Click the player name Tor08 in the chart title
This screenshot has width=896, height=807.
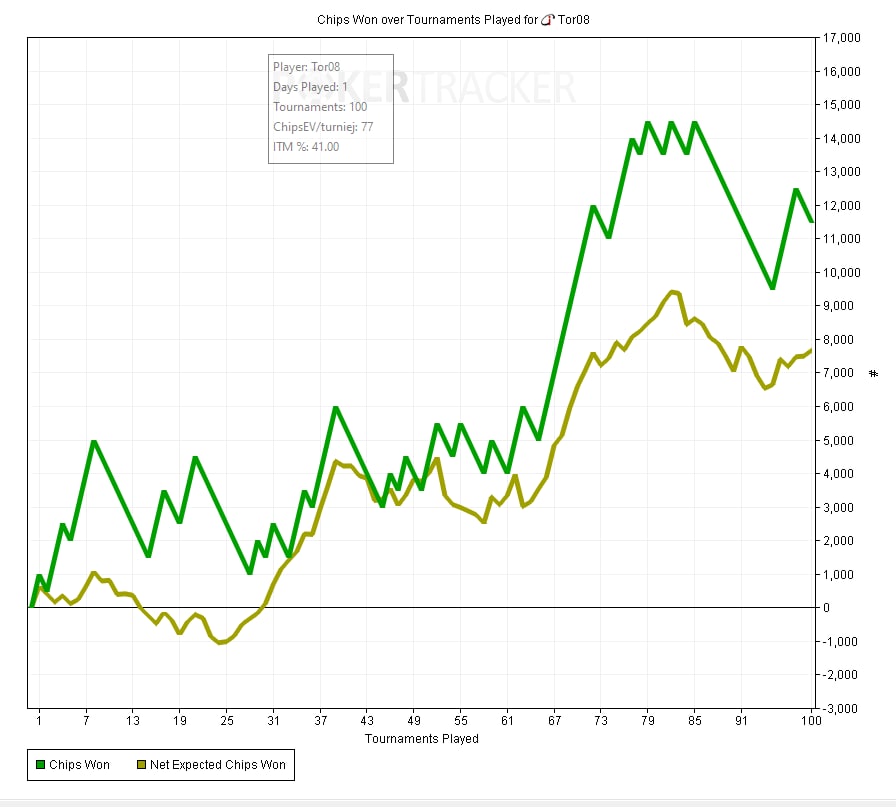point(574,20)
